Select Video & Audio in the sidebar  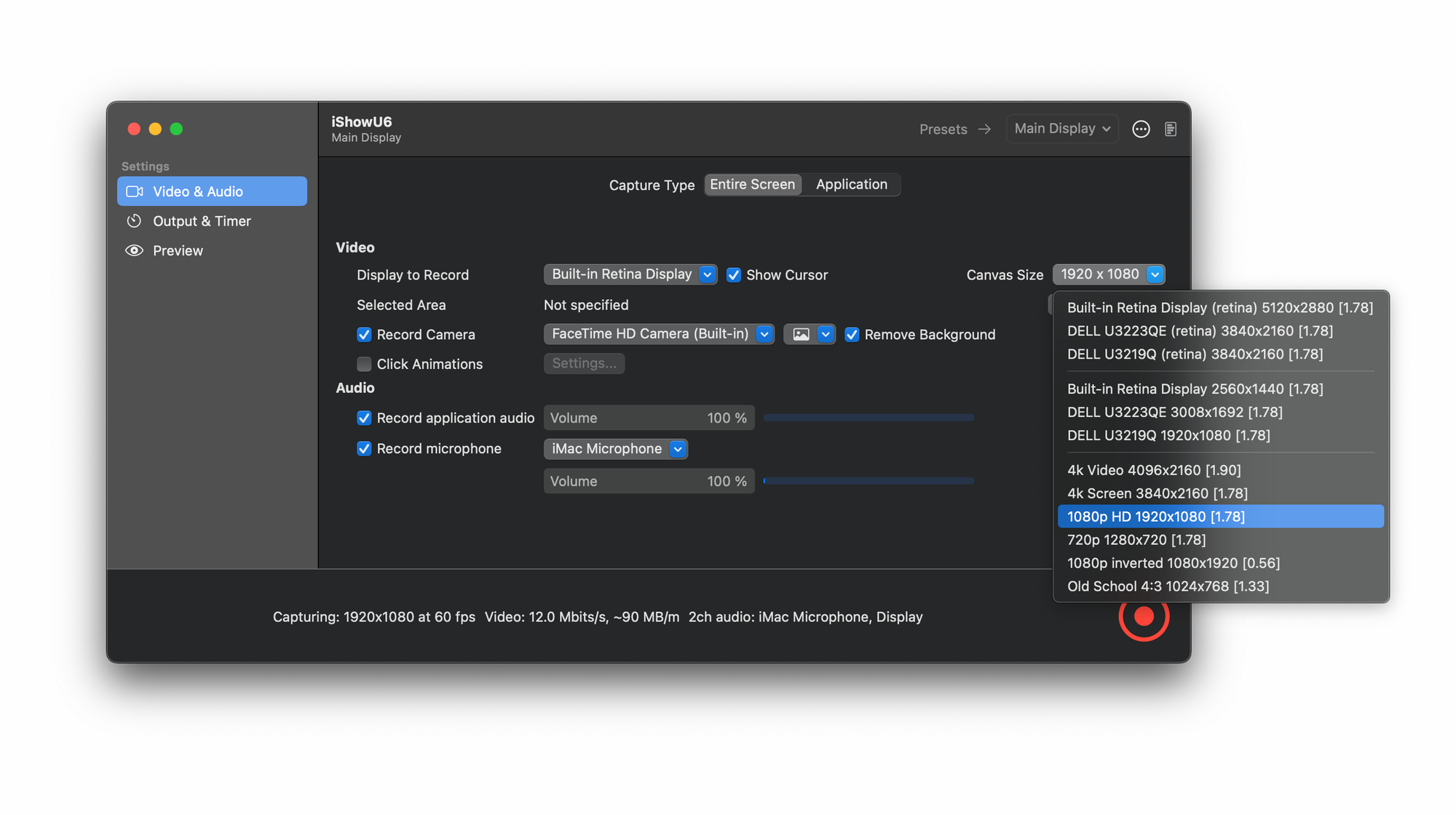tap(212, 191)
